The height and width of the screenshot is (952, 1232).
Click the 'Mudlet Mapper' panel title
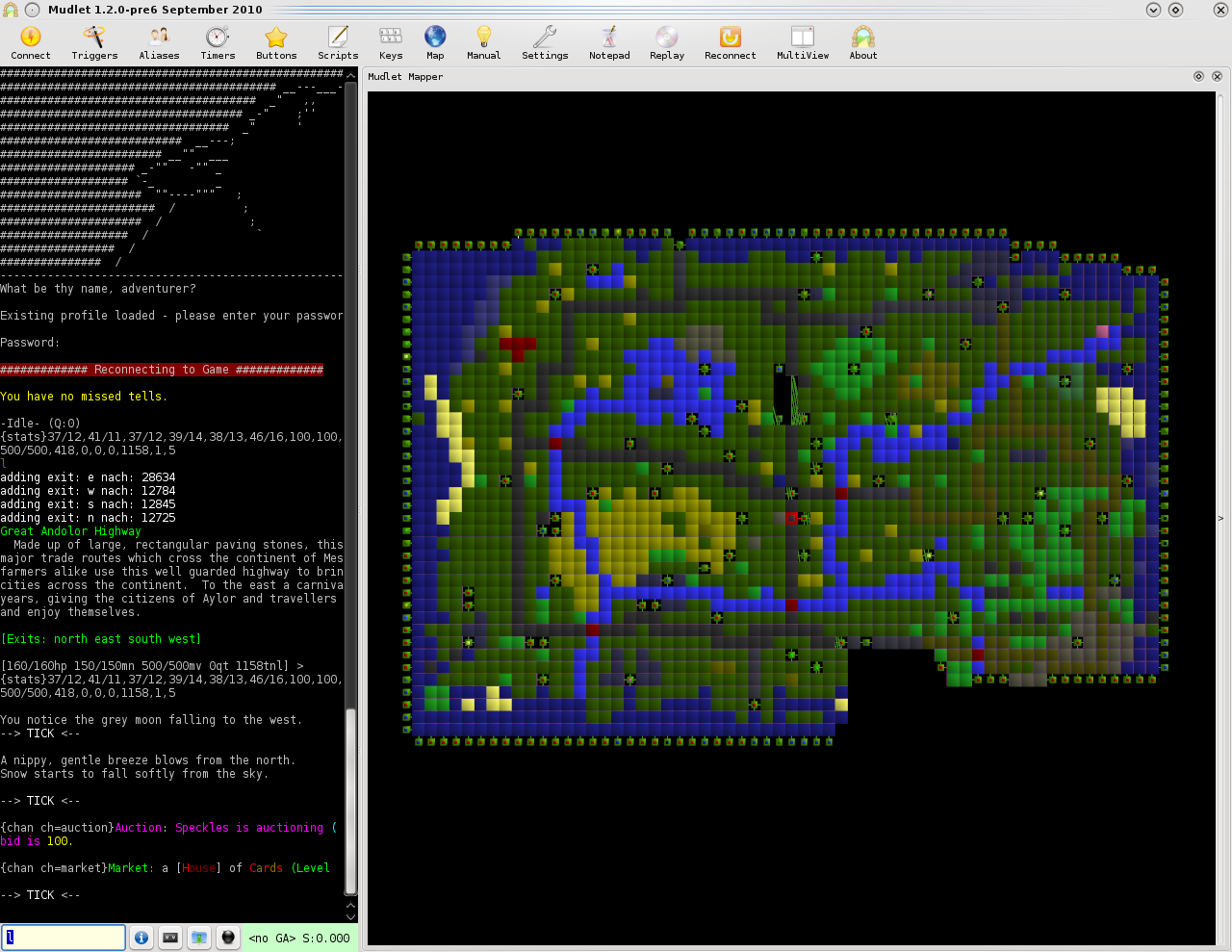tap(405, 76)
